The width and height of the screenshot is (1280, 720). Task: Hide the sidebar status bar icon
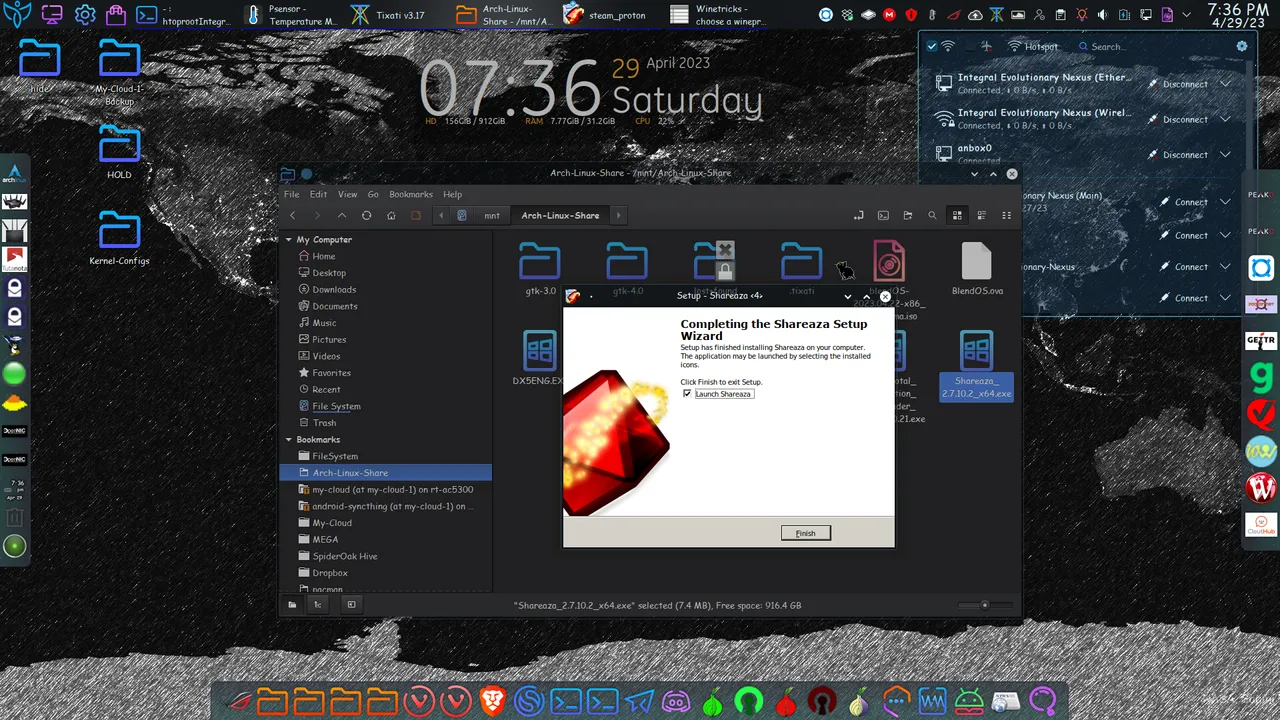(351, 605)
